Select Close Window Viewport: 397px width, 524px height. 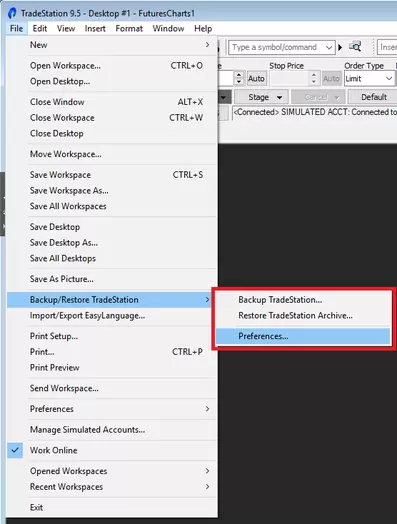pos(112,102)
